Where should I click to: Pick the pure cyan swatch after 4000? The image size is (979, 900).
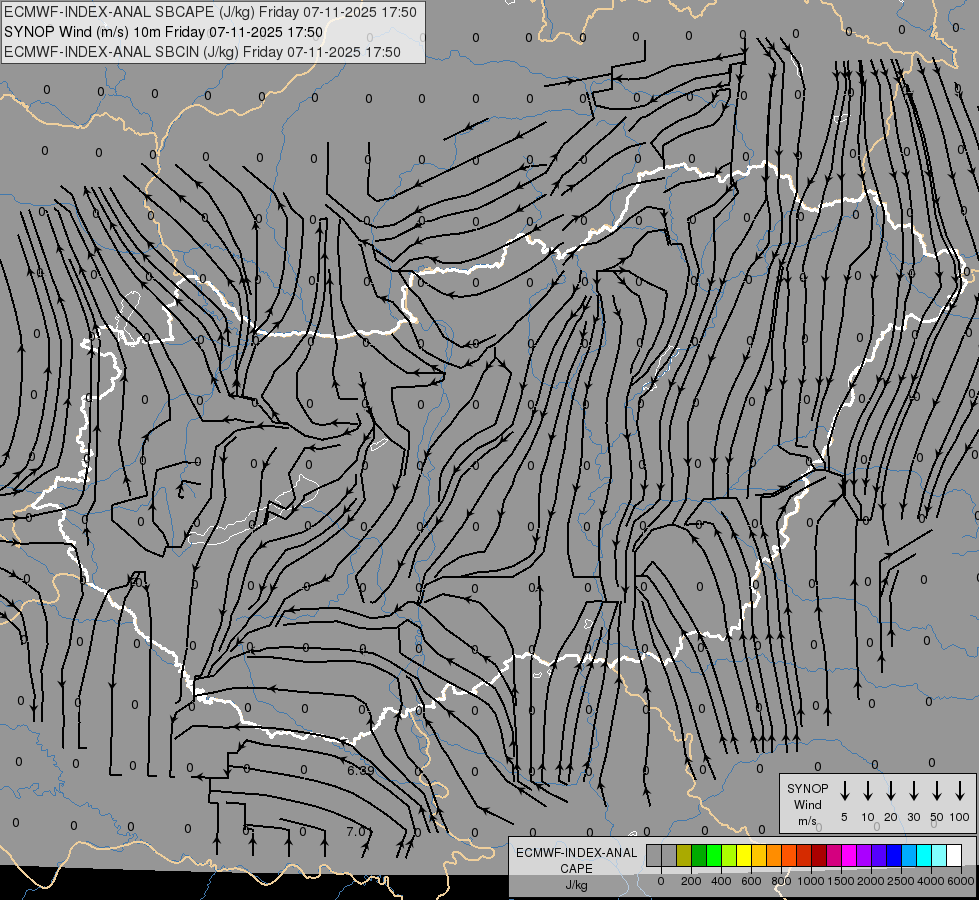tap(925, 856)
